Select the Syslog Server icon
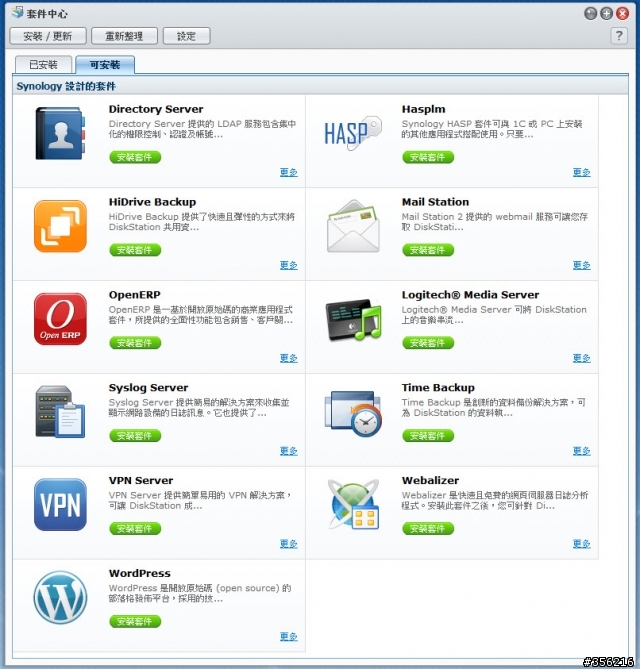640x670 pixels. (x=60, y=411)
